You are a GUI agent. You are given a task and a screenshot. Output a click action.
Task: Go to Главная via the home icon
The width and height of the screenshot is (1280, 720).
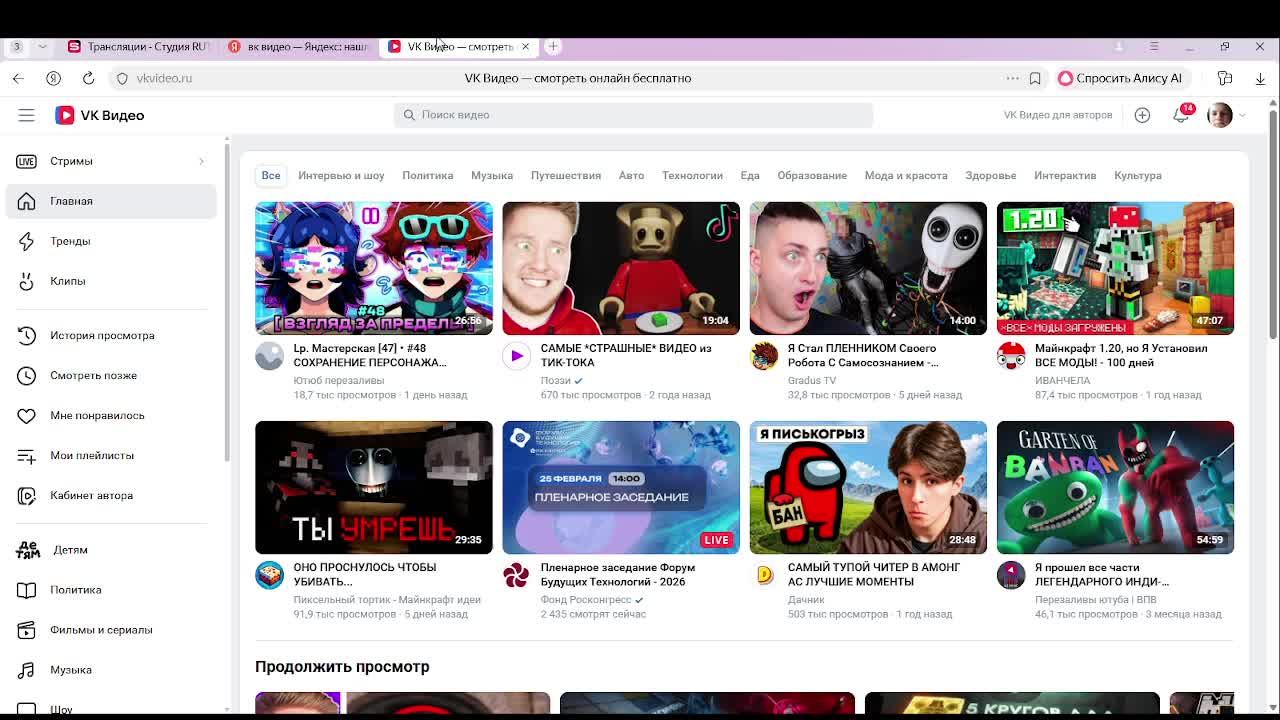click(27, 201)
